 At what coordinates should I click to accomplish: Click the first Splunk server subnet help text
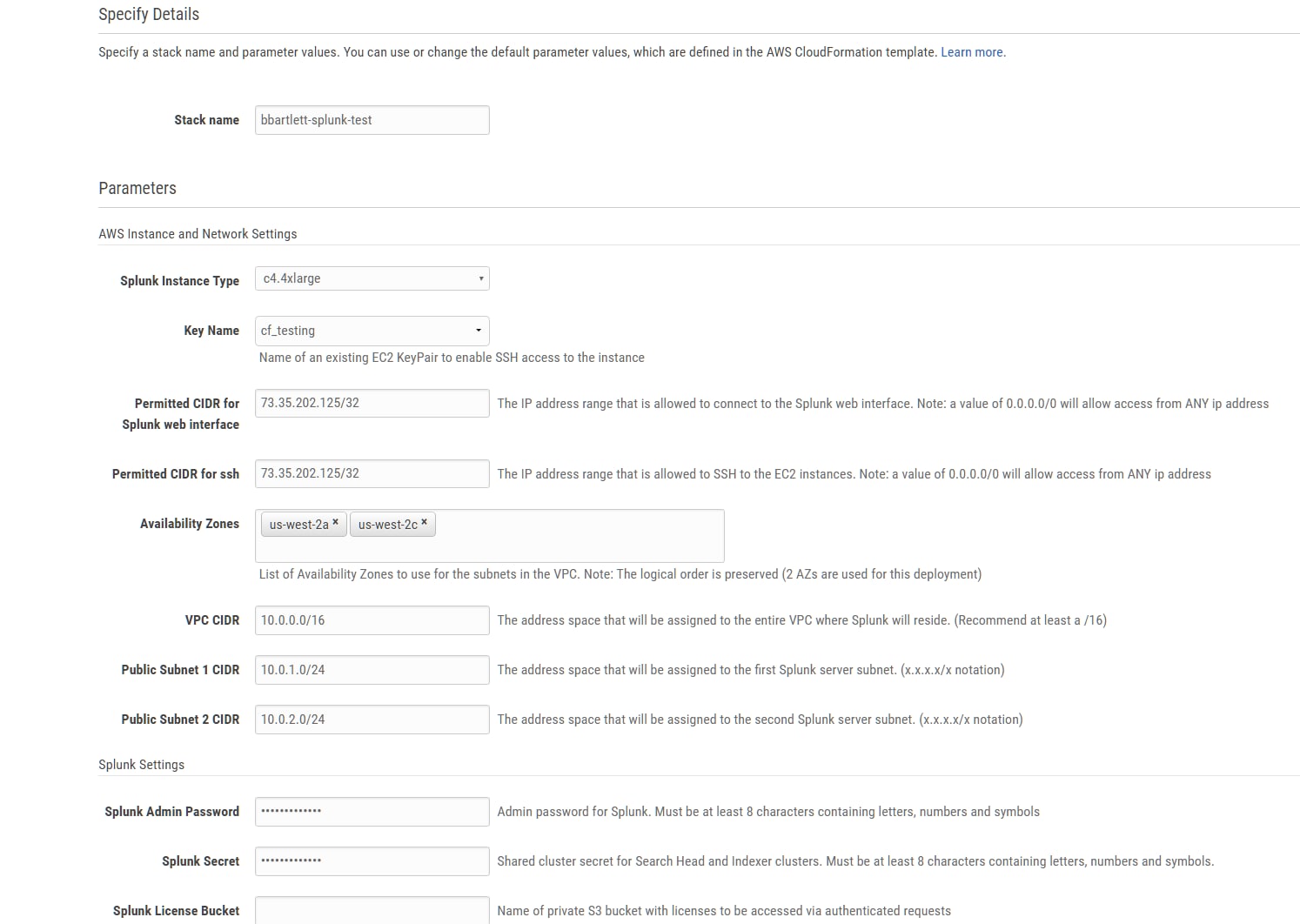click(x=751, y=670)
